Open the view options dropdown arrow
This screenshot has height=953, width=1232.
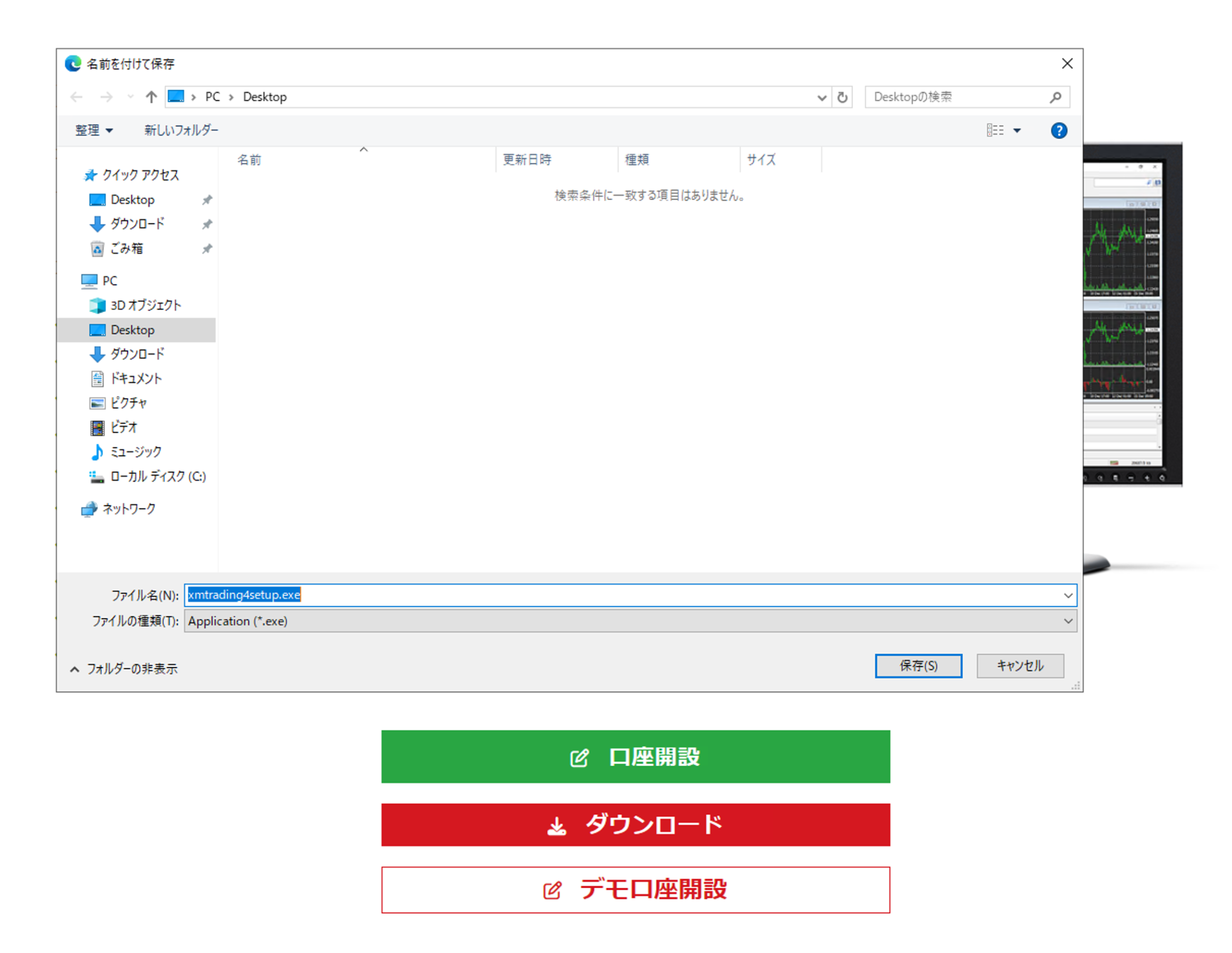click(1017, 130)
